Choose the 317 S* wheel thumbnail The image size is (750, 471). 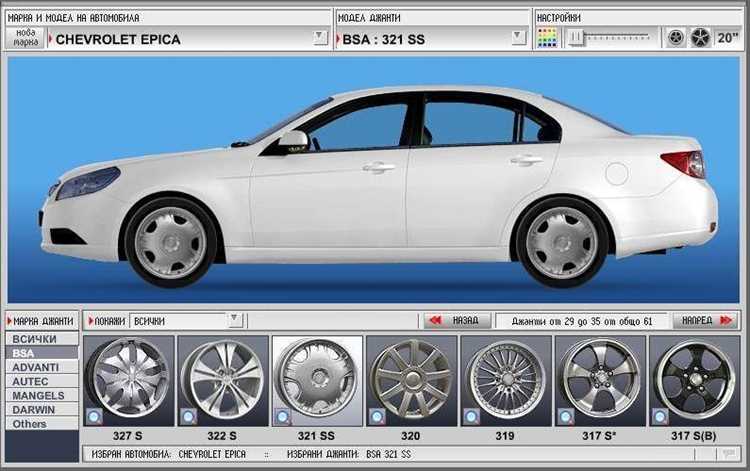pyautogui.click(x=600, y=380)
